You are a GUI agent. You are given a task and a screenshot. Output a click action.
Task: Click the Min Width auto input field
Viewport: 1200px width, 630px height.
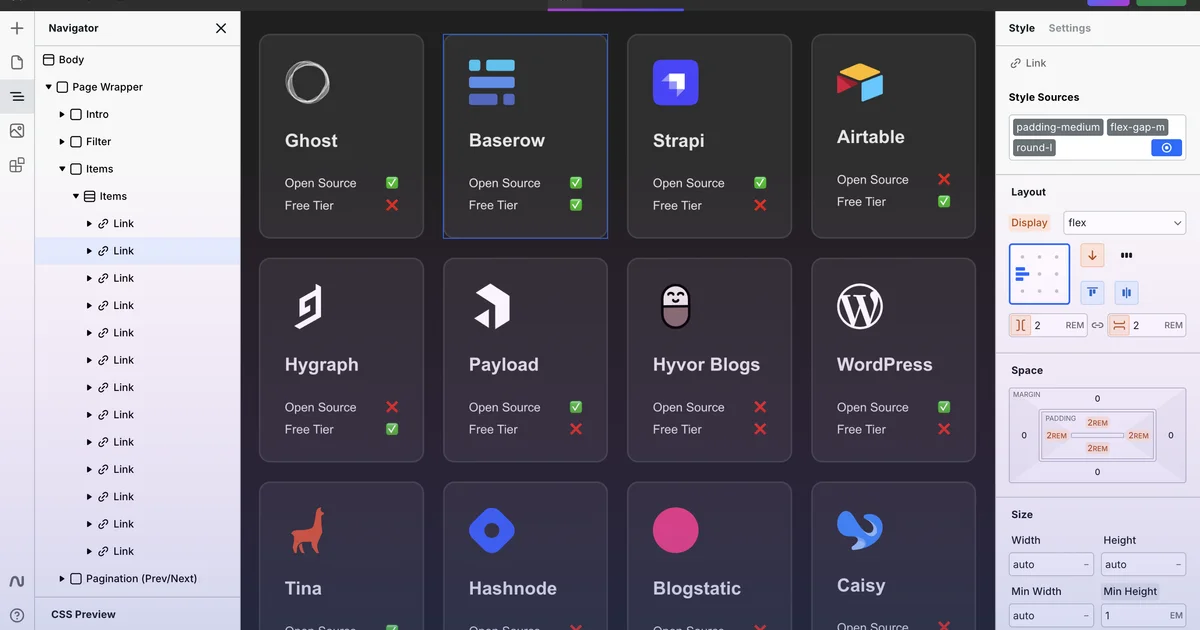coord(1052,616)
